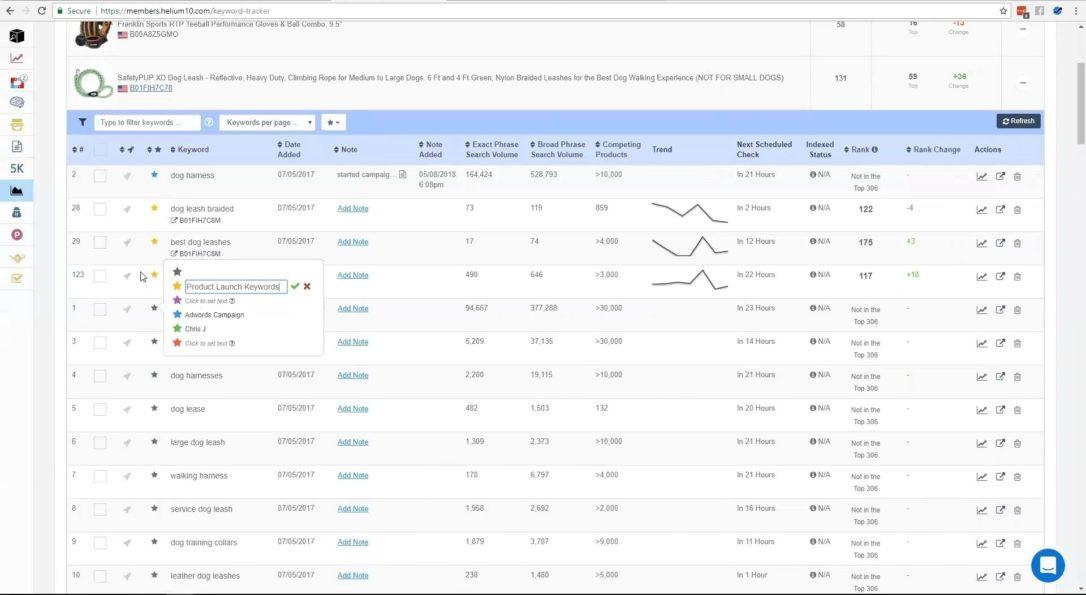This screenshot has width=1086, height=595.
Task: Open the Hijacker Alert lock sidebar icon
Action: click(x=17, y=213)
